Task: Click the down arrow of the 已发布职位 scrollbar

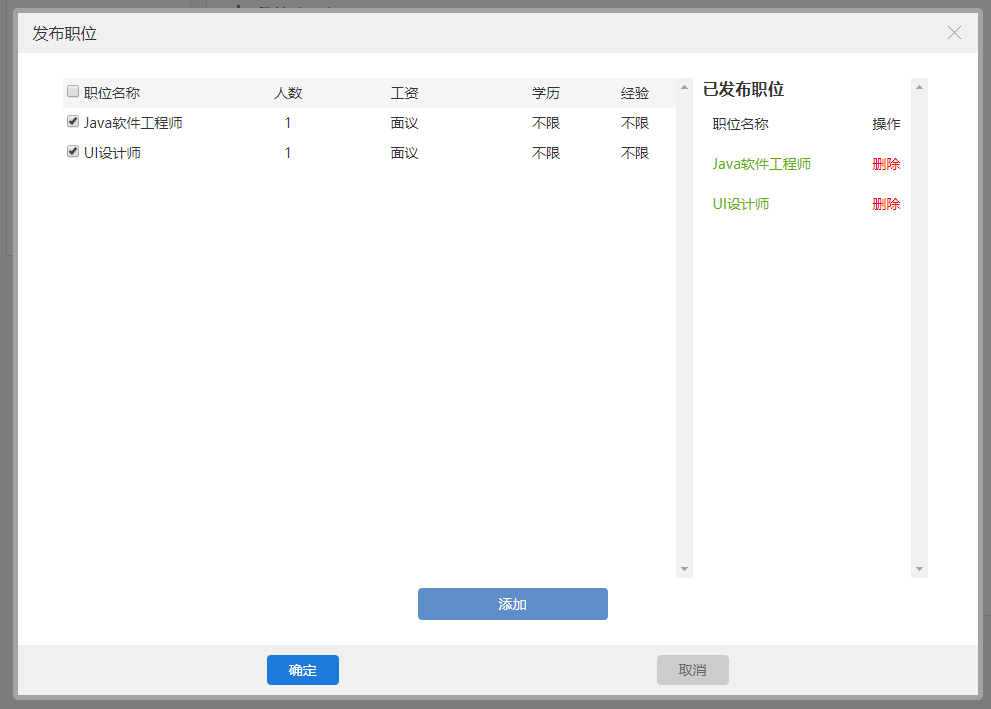Action: (919, 569)
